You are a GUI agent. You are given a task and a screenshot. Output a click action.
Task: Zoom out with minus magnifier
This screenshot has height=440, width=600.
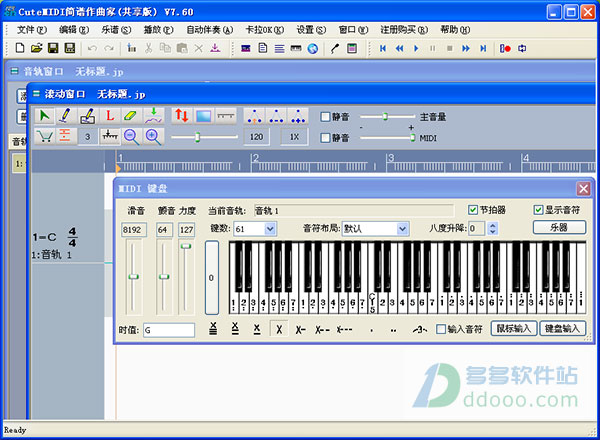click(131, 137)
